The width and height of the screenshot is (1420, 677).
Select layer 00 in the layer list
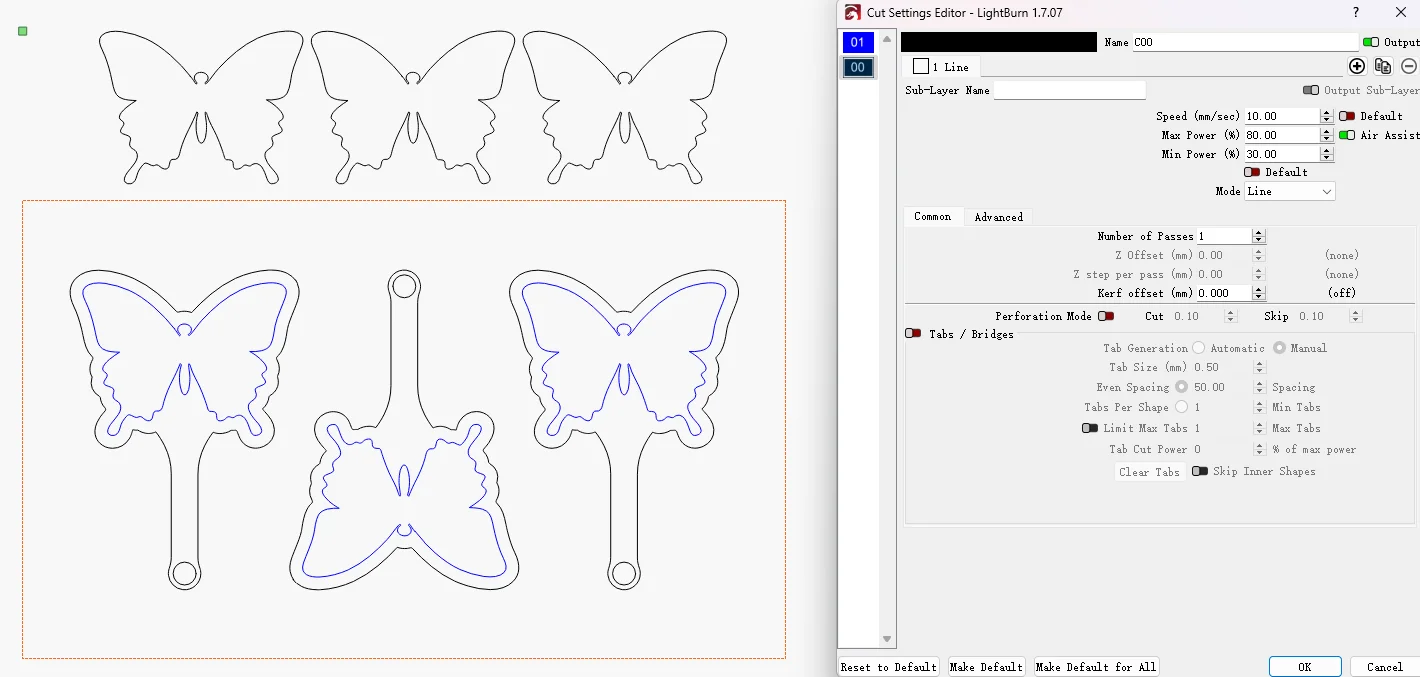point(858,67)
